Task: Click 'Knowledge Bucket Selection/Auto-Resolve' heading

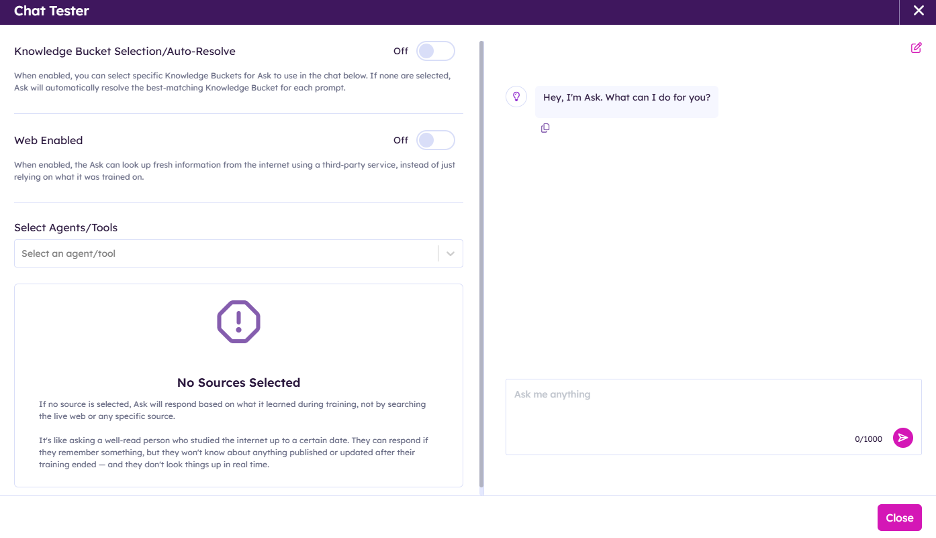Action: [125, 51]
